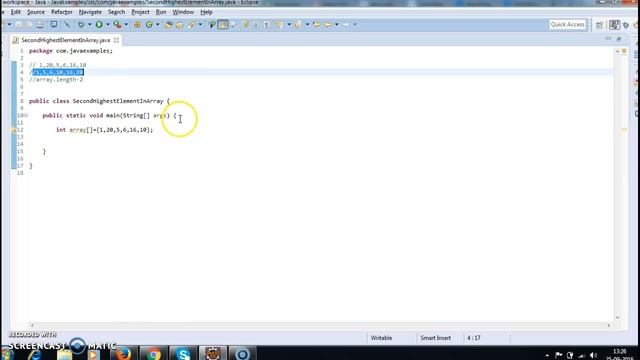The image size is (640, 360).
Task: Click the Run Last Tool icon with red toolbox
Action: 118,24
